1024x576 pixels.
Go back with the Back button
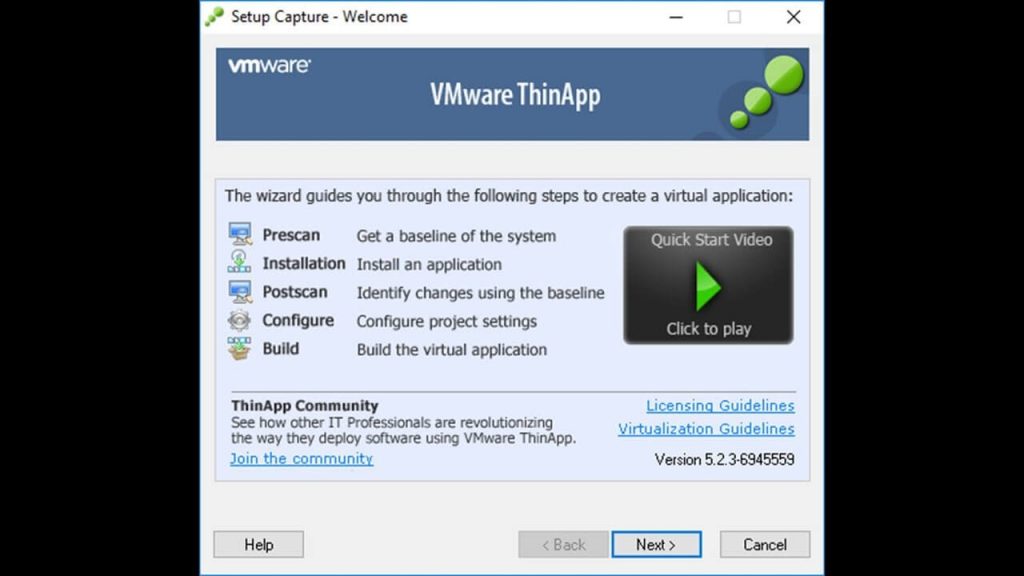564,544
